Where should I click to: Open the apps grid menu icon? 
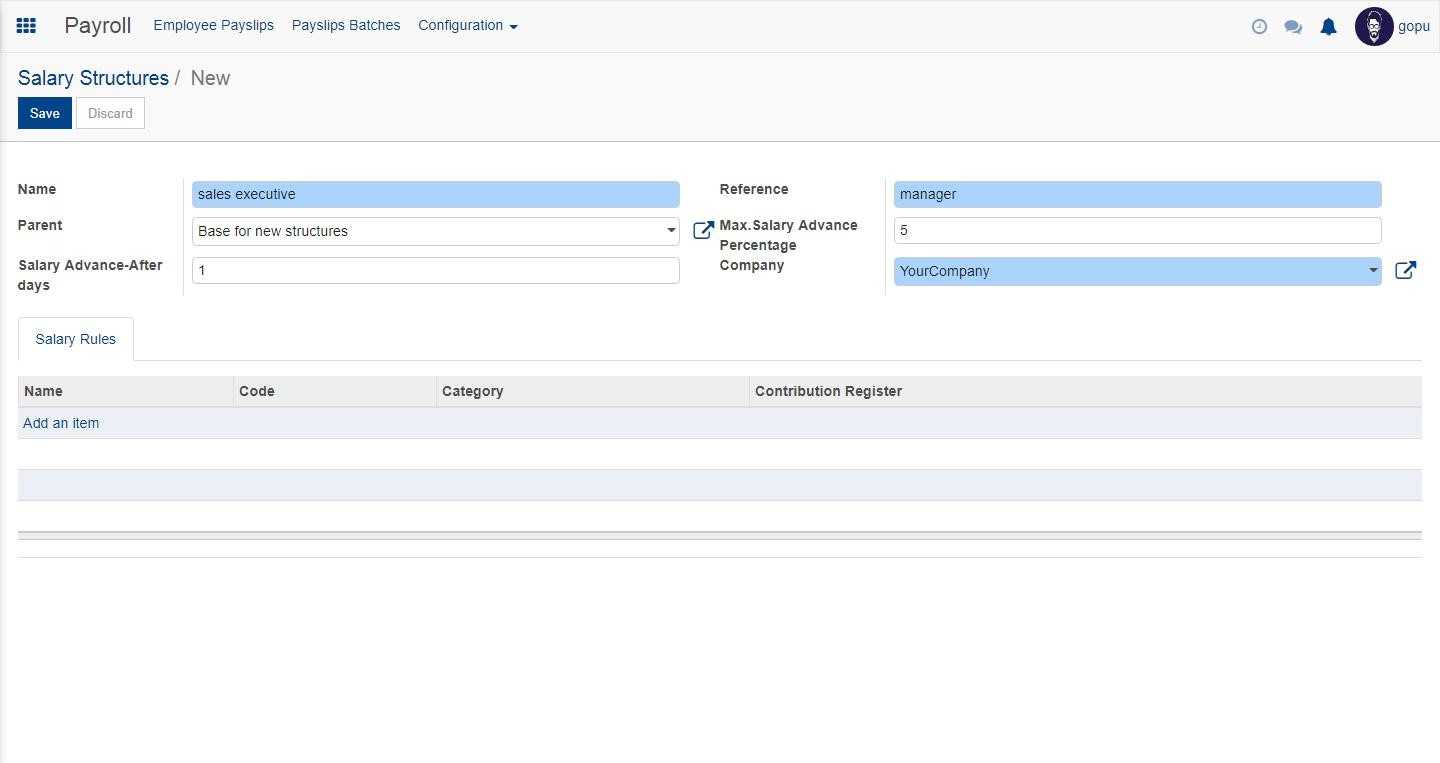[26, 26]
